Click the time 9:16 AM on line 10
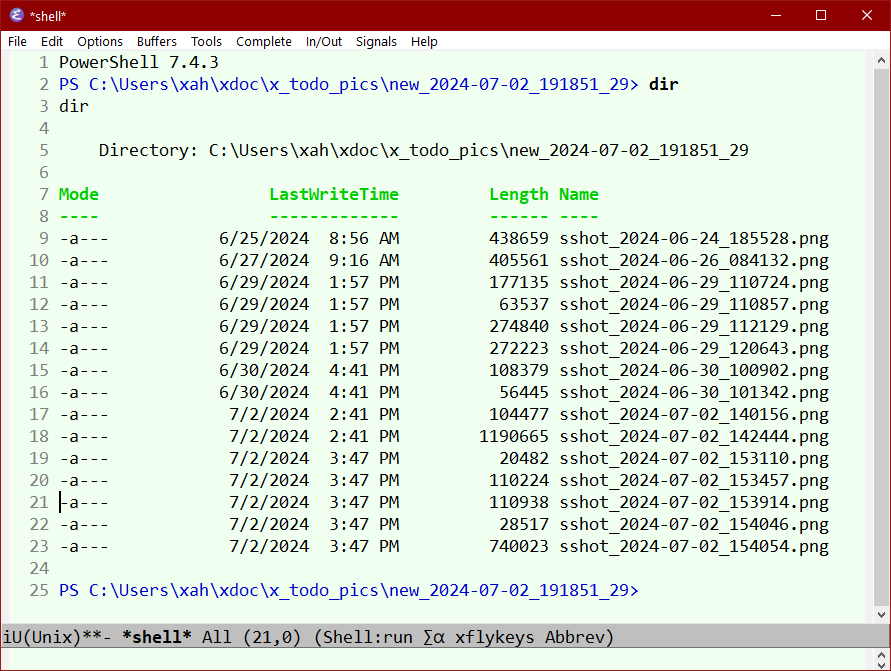 tap(364, 260)
